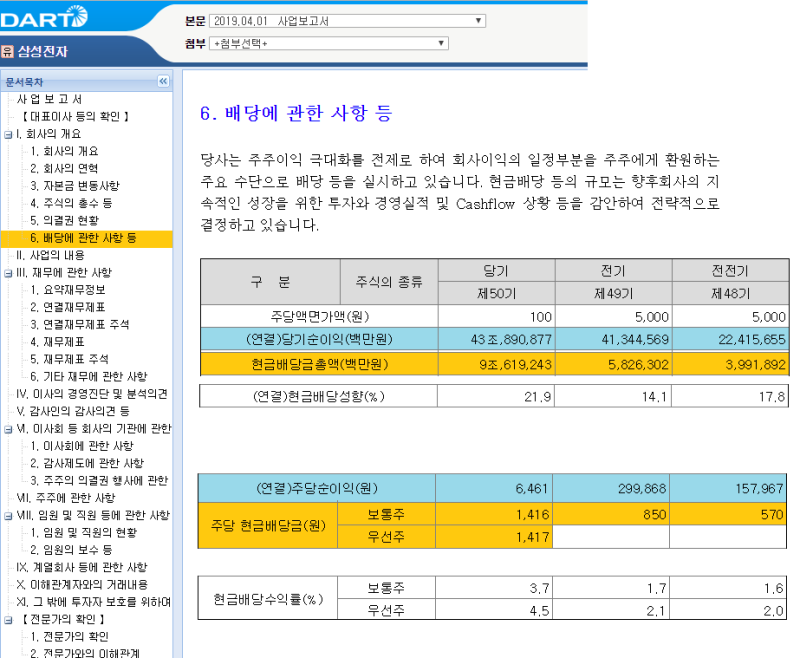Collapse the VIII. 임원 및 직원 등에 관한 사항 node
The width and height of the screenshot is (800, 658).
[8, 516]
